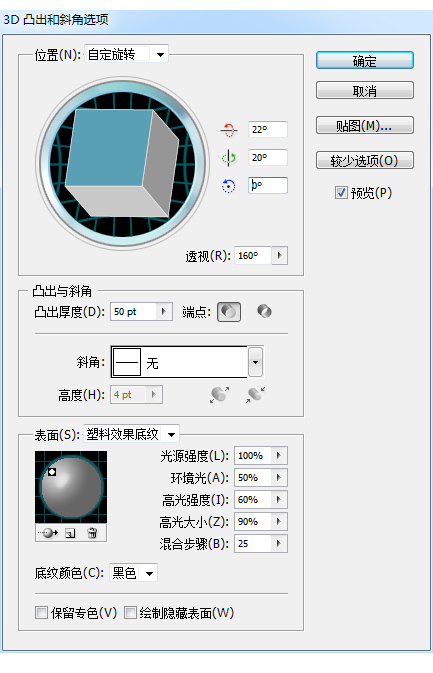Enable 绘制隐藏表面(W) checkbox

tap(130, 612)
